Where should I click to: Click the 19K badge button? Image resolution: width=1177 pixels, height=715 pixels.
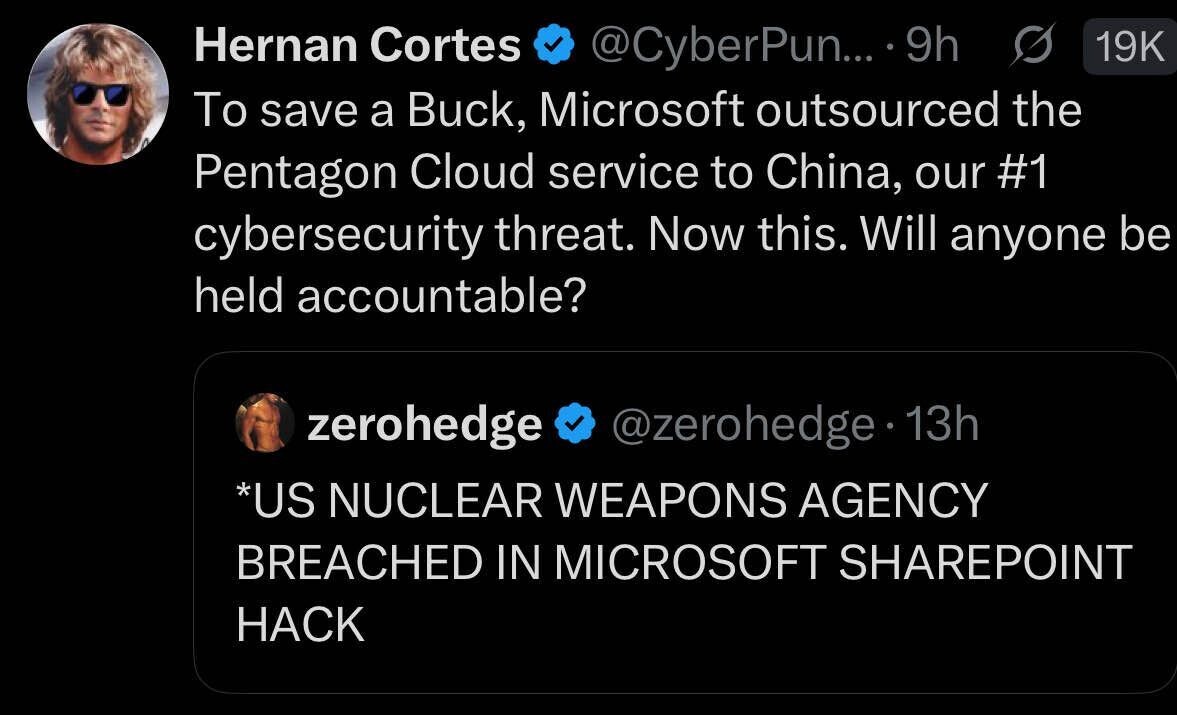1130,47
